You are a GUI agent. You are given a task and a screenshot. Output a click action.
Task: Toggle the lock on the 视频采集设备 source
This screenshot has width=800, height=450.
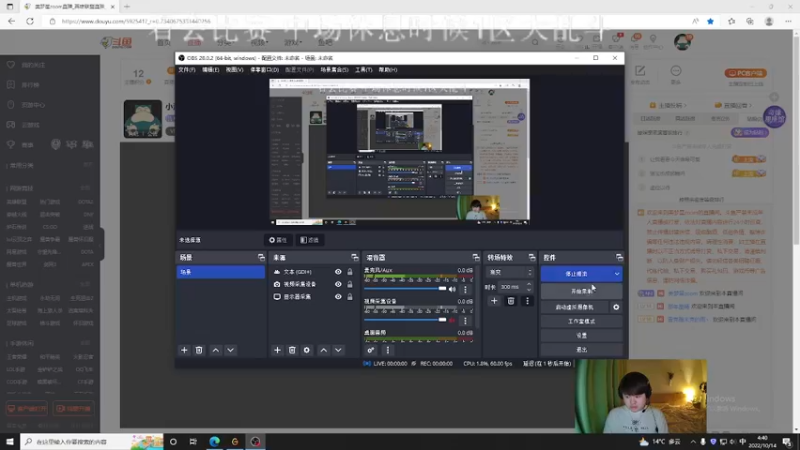(x=349, y=284)
